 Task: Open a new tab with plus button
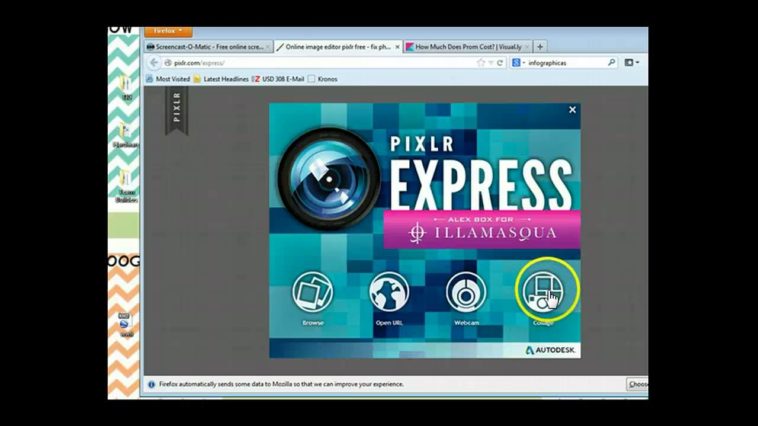coord(540,46)
